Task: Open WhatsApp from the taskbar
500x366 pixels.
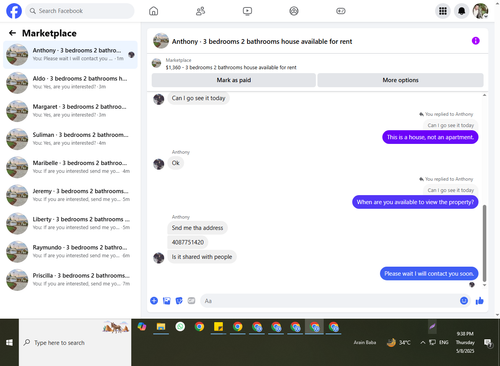Action: click(x=180, y=326)
